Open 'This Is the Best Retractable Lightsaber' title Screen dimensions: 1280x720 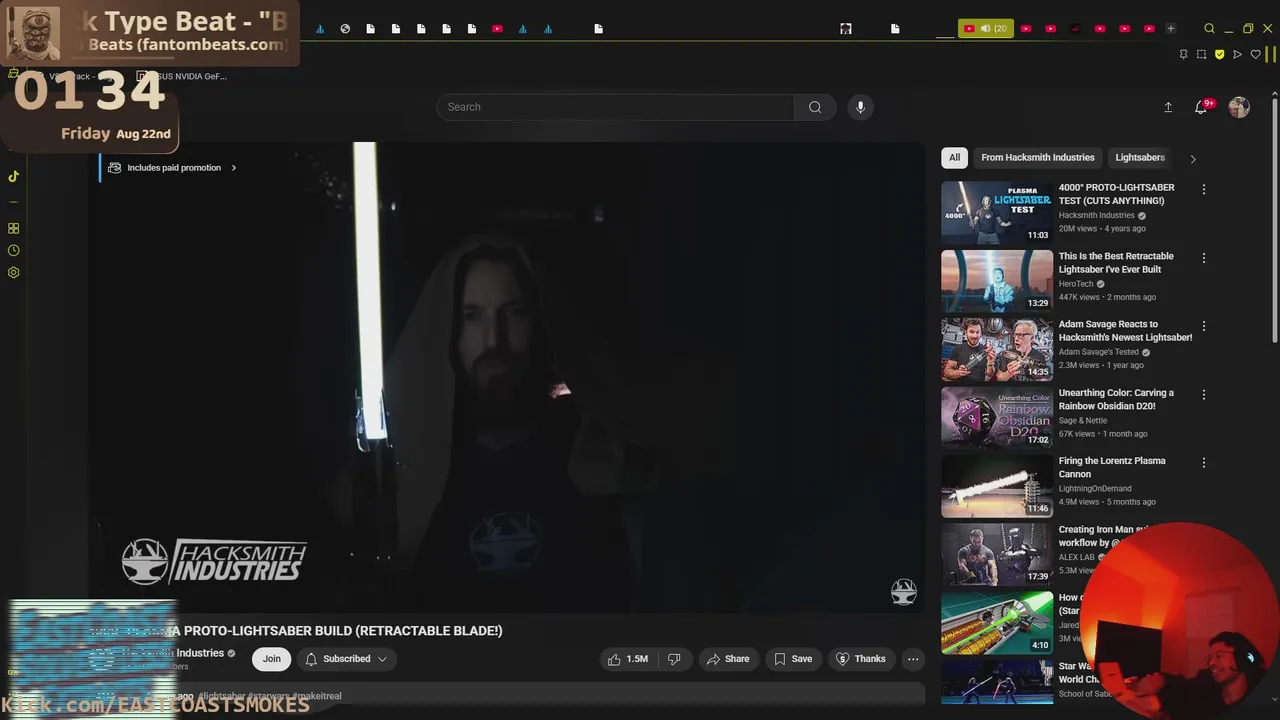pyautogui.click(x=1116, y=263)
